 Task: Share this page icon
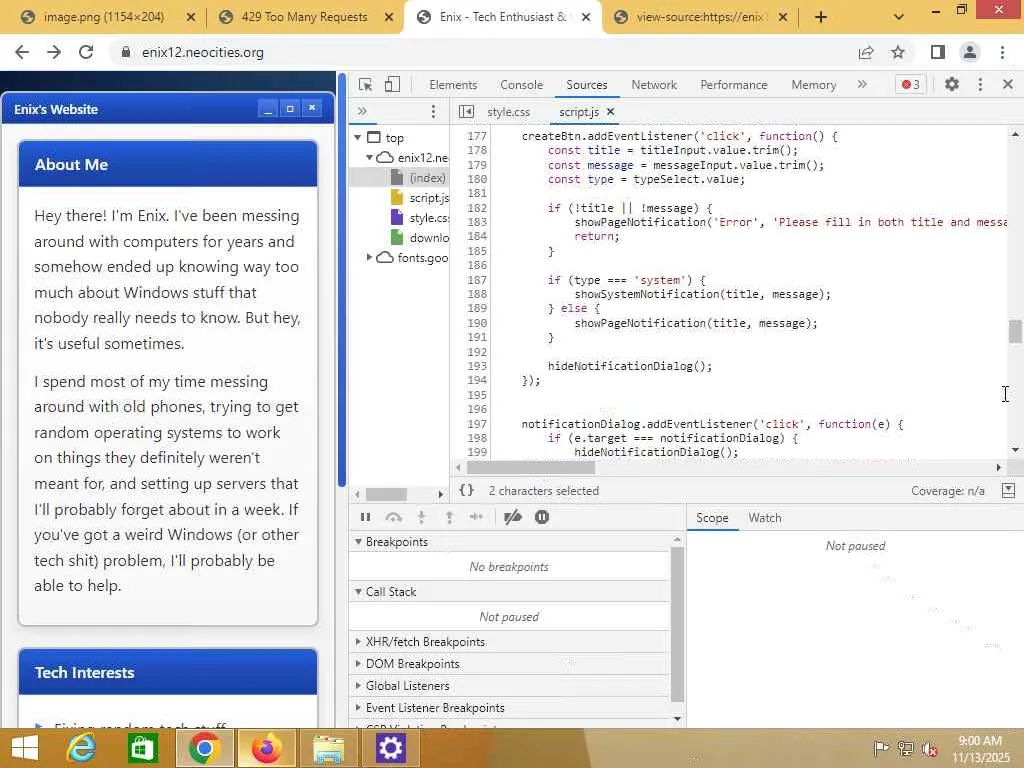866,52
